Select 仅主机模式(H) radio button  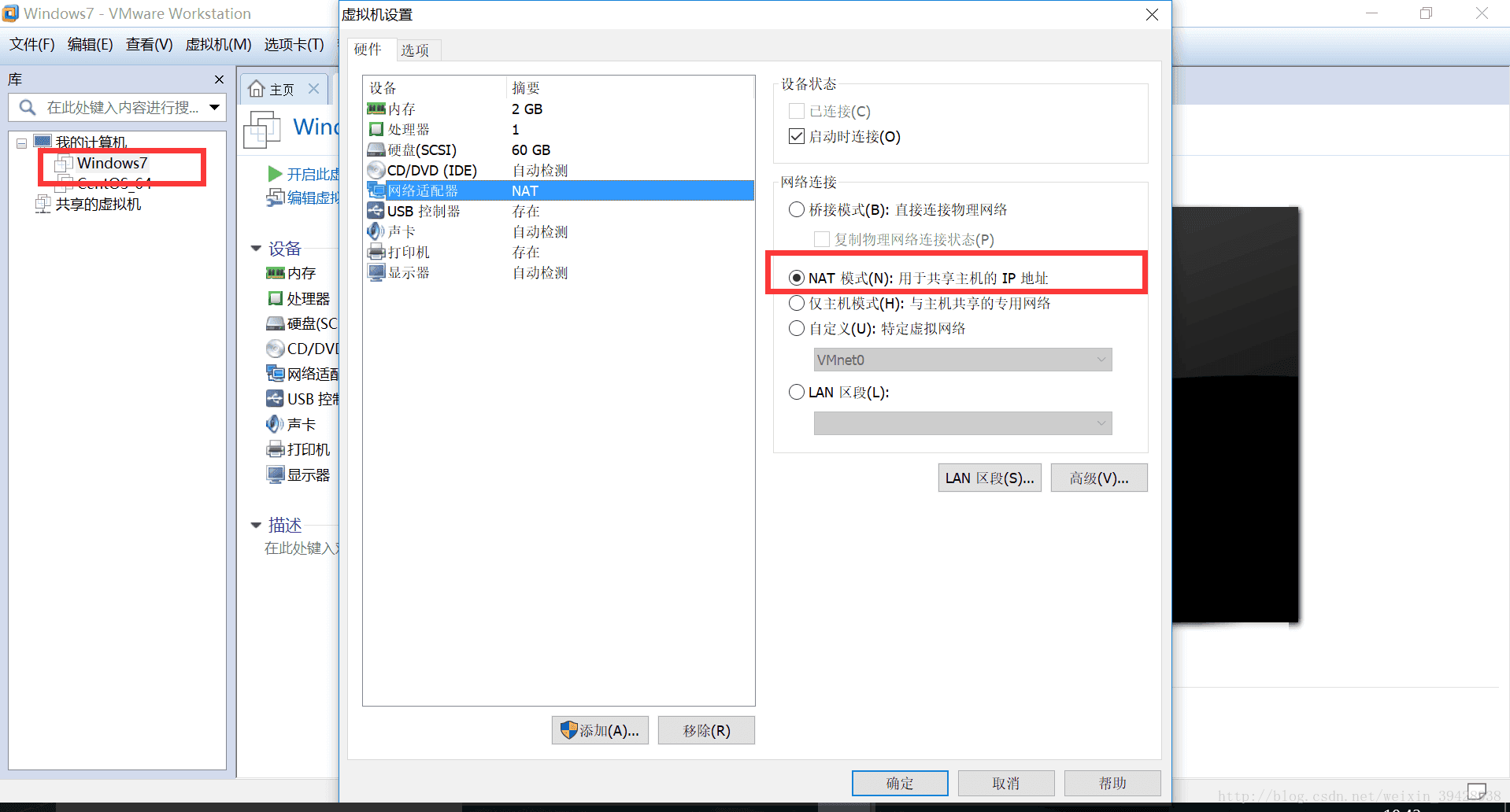click(797, 303)
